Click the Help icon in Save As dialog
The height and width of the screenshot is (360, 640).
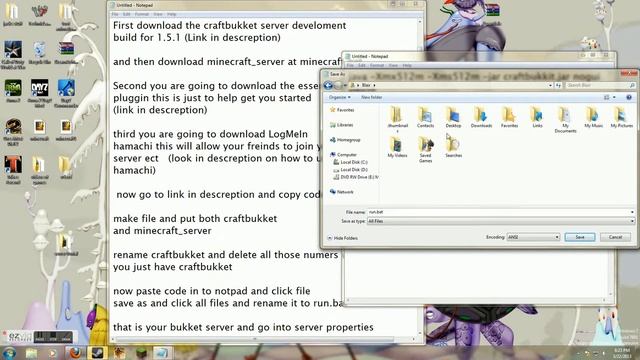pyautogui.click(x=629, y=97)
